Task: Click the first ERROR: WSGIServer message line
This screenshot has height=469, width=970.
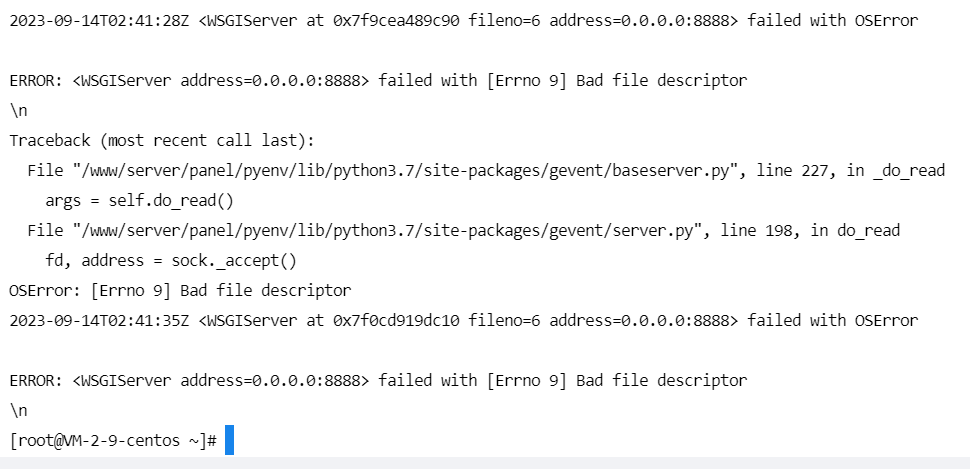Action: 378,81
